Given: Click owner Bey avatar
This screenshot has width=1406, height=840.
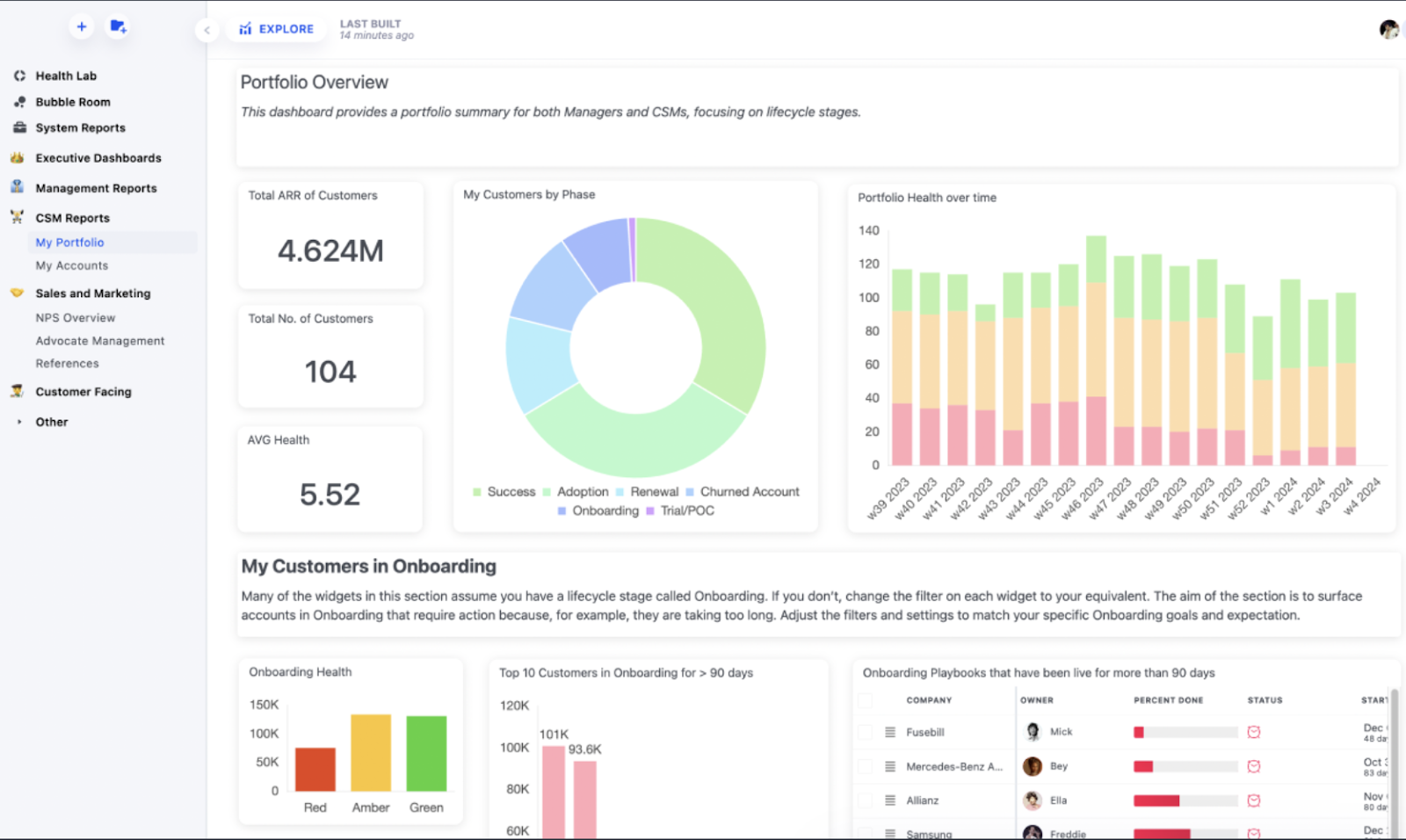Looking at the screenshot, I should coord(1033,766).
